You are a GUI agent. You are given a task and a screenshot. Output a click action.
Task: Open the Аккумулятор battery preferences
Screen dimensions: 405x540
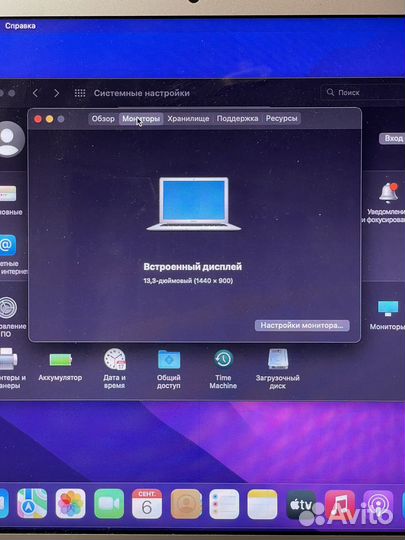(x=60, y=360)
